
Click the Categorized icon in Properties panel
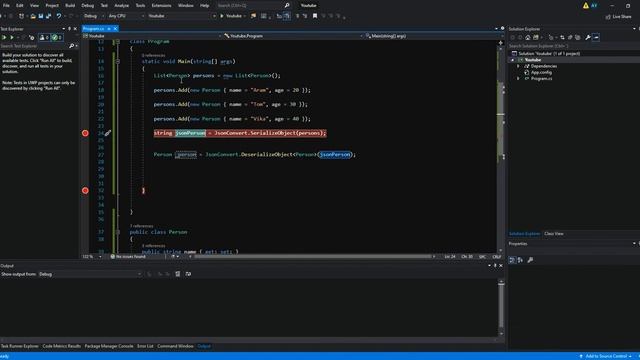pos(512,260)
